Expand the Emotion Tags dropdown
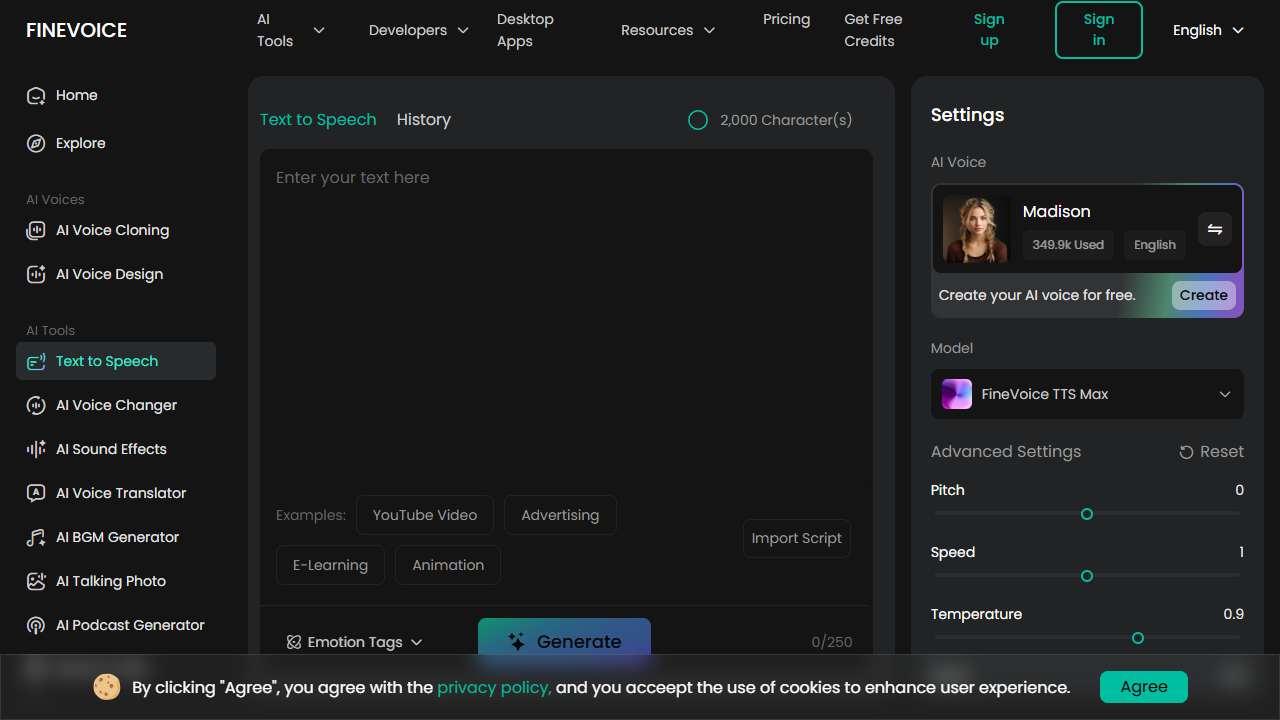The image size is (1280, 720). pyautogui.click(x=355, y=642)
